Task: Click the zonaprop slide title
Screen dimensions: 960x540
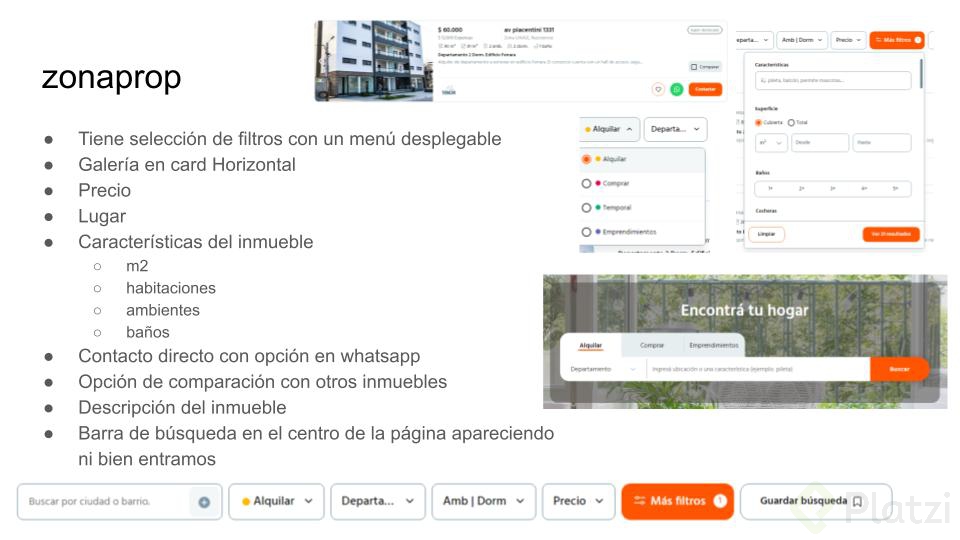Action: [111, 78]
